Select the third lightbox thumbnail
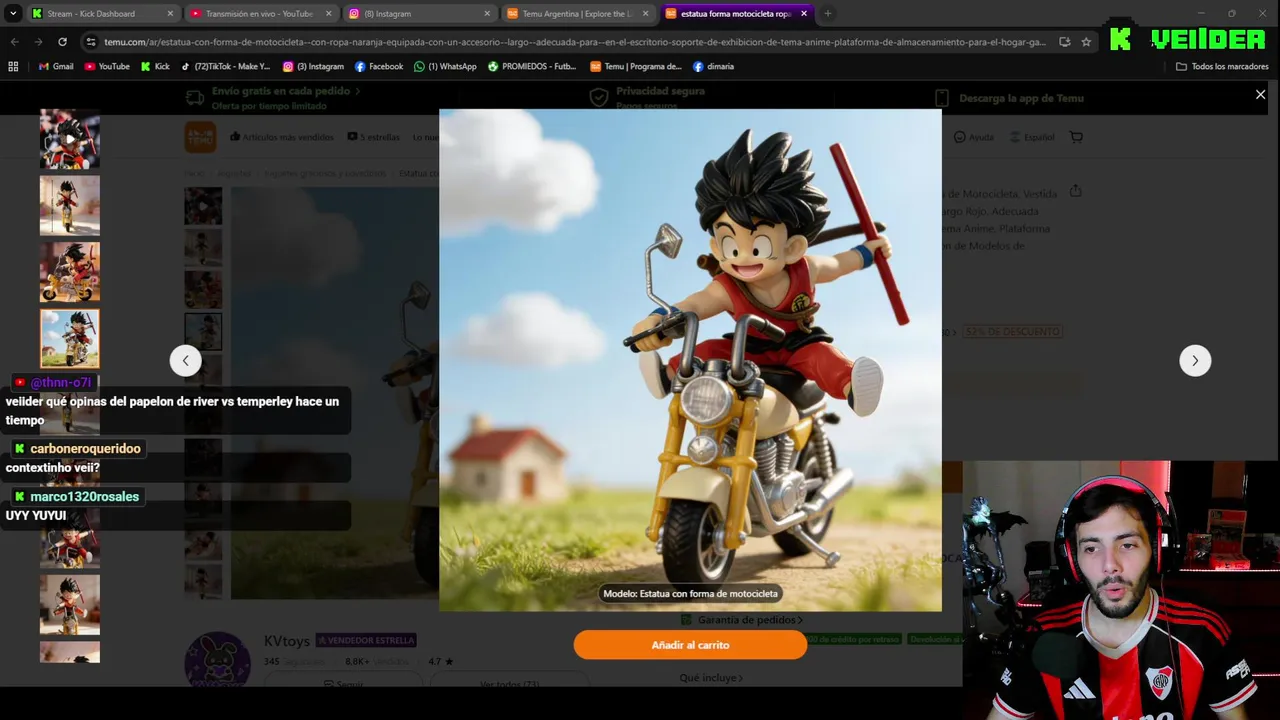This screenshot has width=1280, height=720. (x=70, y=272)
